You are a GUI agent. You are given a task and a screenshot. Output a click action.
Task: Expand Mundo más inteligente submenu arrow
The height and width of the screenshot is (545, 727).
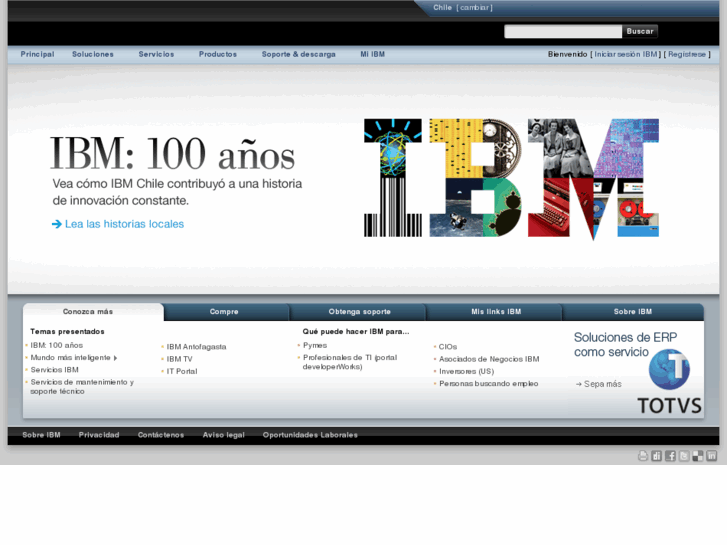point(115,358)
